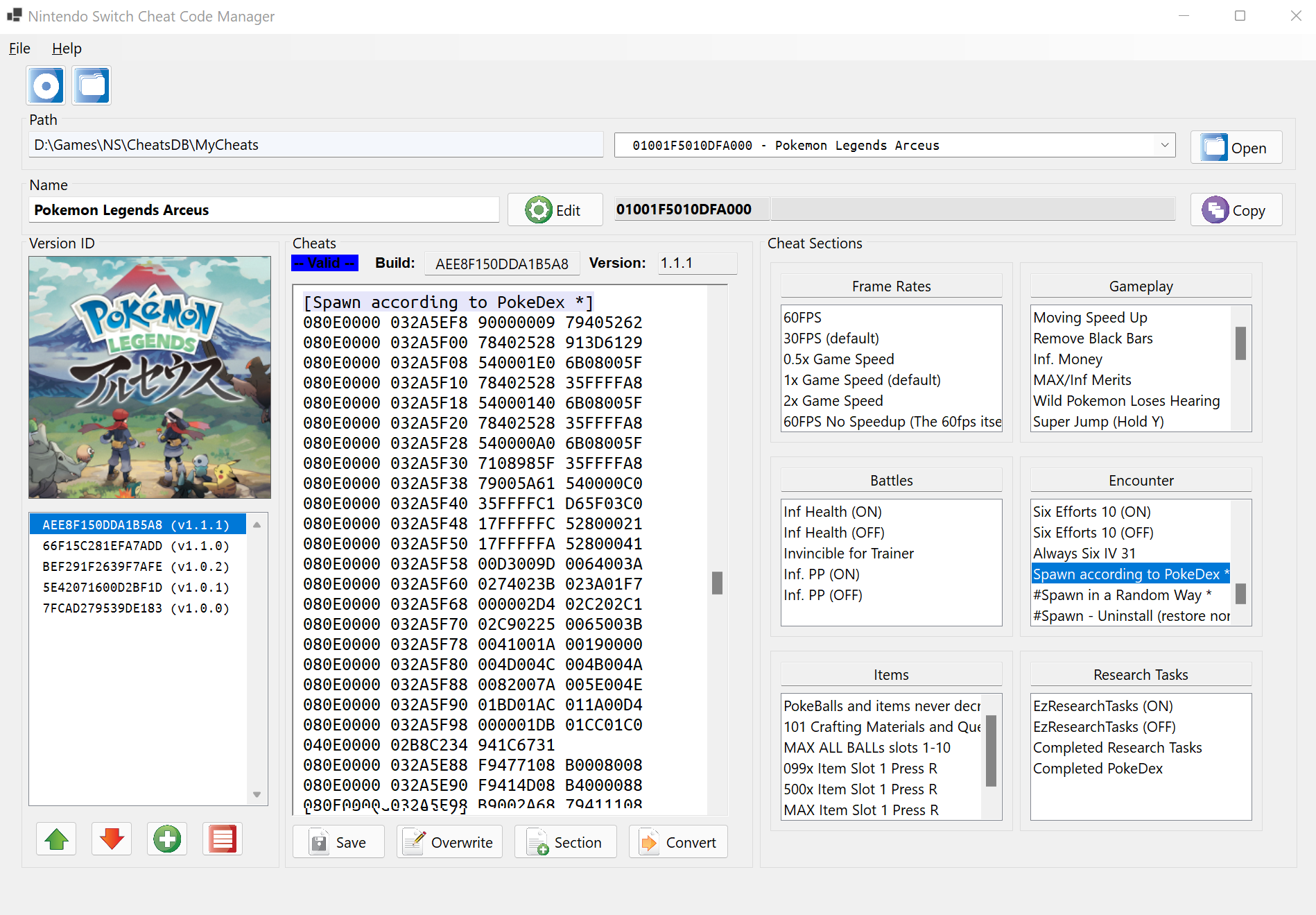Move version down with red arrow

click(112, 839)
